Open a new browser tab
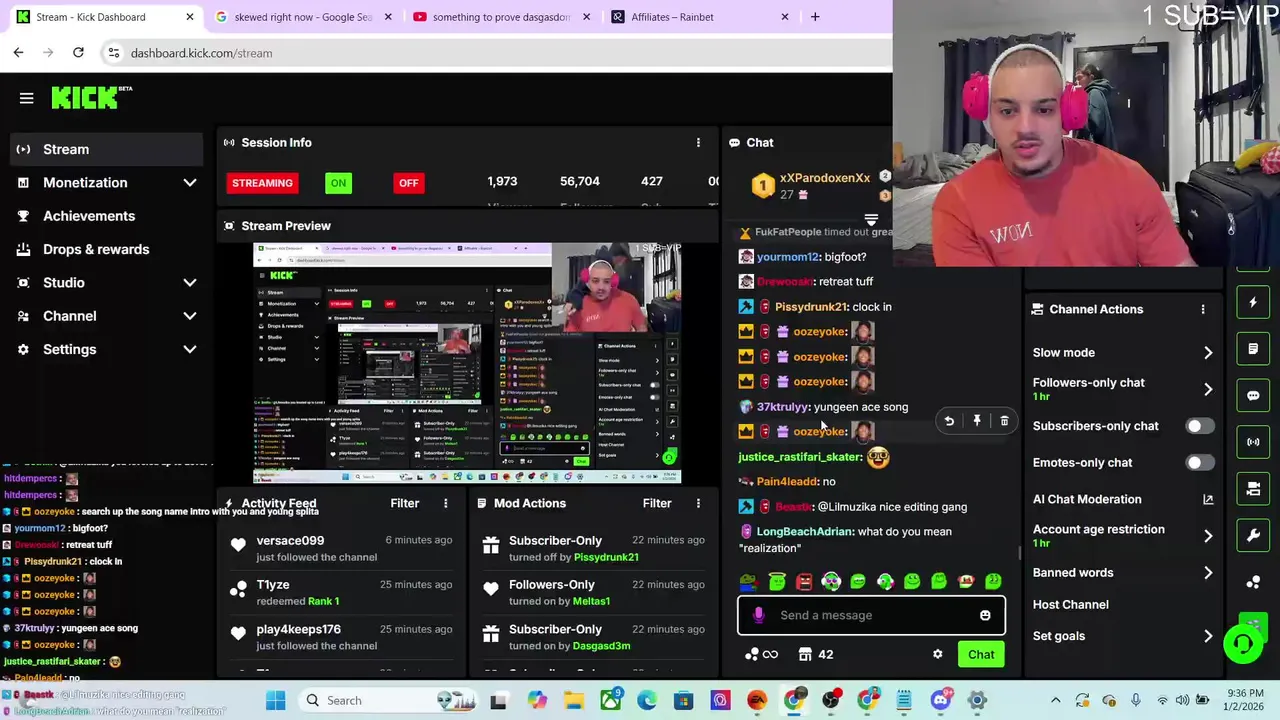1280x720 pixels. point(815,17)
